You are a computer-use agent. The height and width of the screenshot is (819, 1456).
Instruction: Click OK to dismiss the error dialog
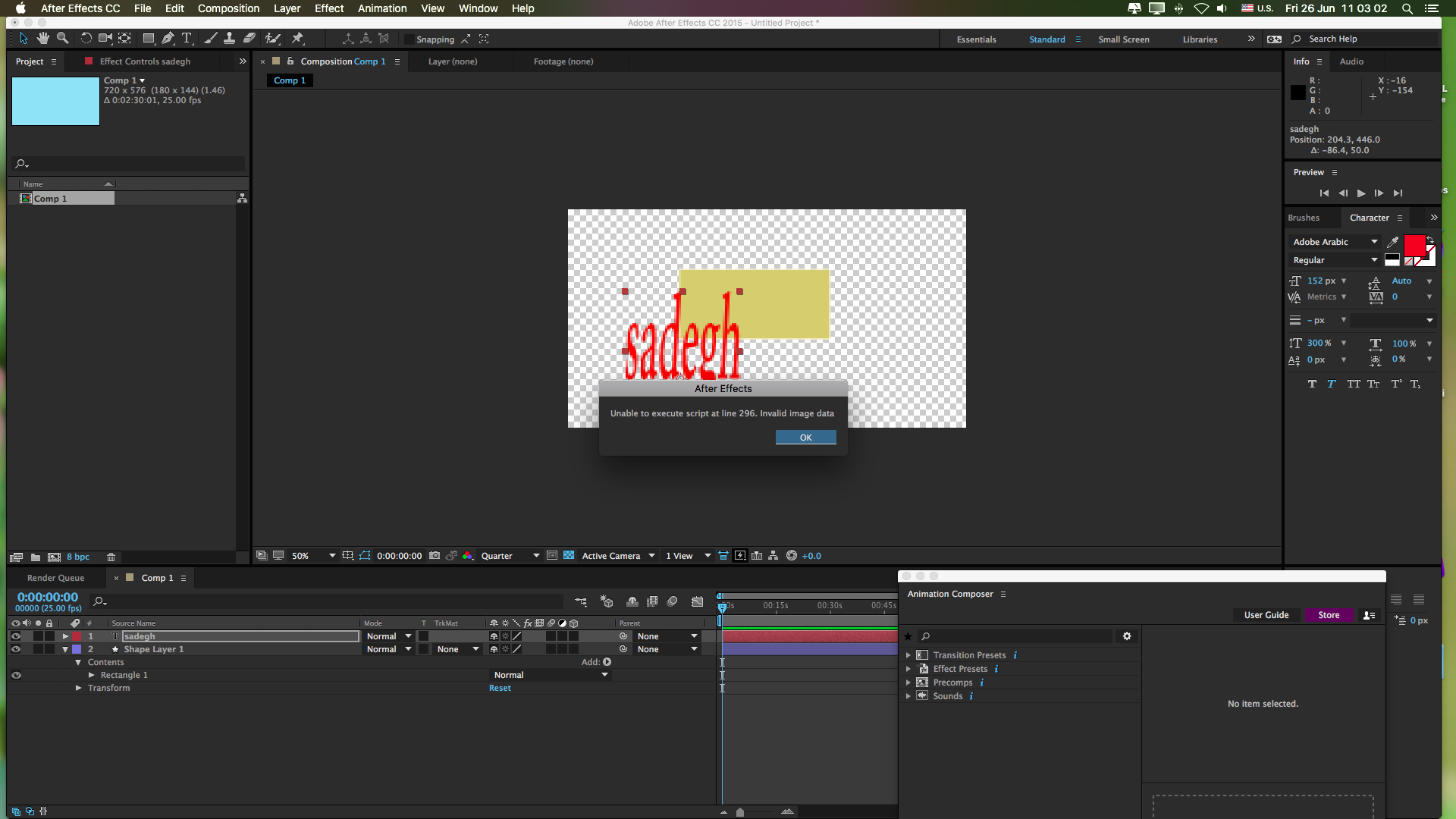click(805, 437)
